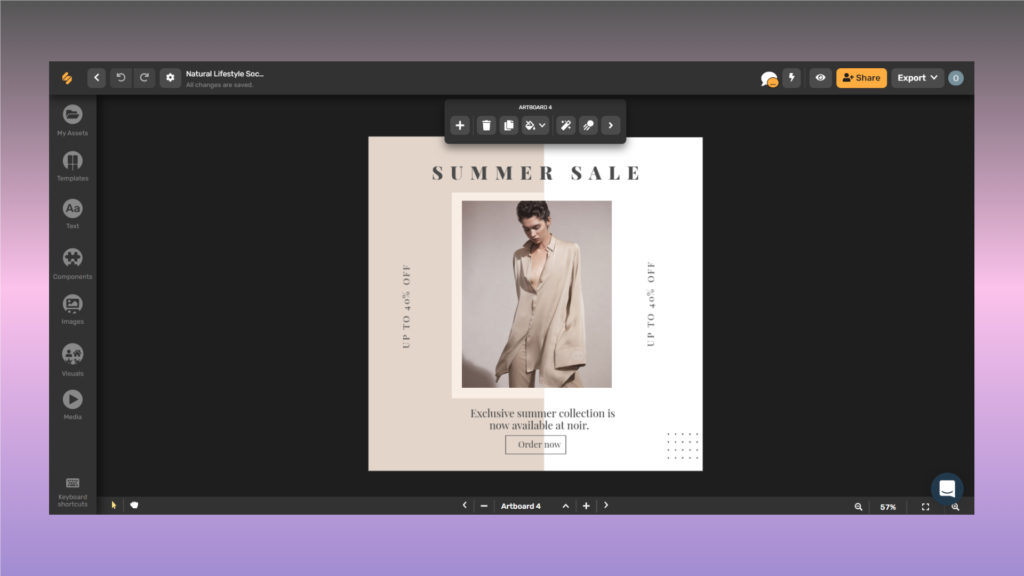Select the Text tool from the sidebar
Image resolution: width=1024 pixels, height=576 pixels.
[72, 210]
